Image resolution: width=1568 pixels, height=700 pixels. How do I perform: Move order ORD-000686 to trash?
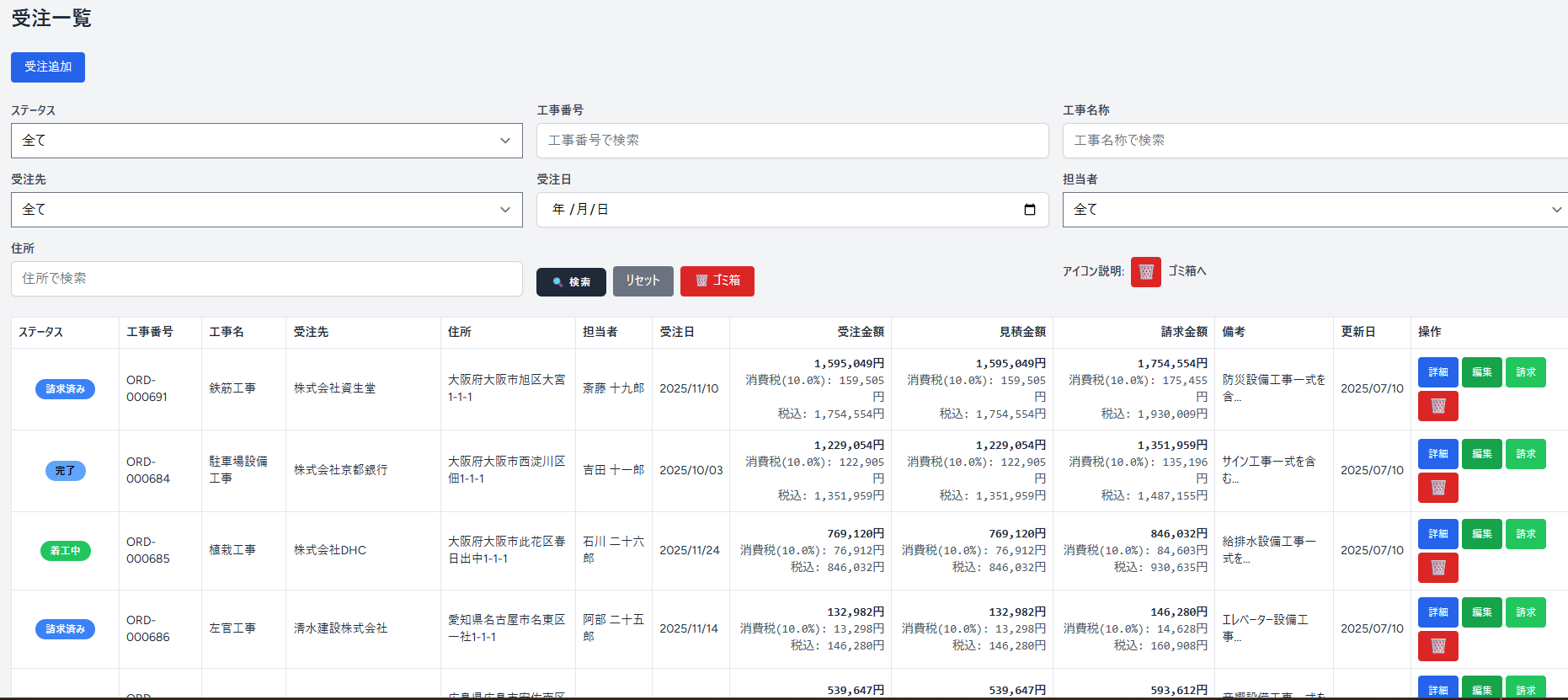tap(1437, 646)
